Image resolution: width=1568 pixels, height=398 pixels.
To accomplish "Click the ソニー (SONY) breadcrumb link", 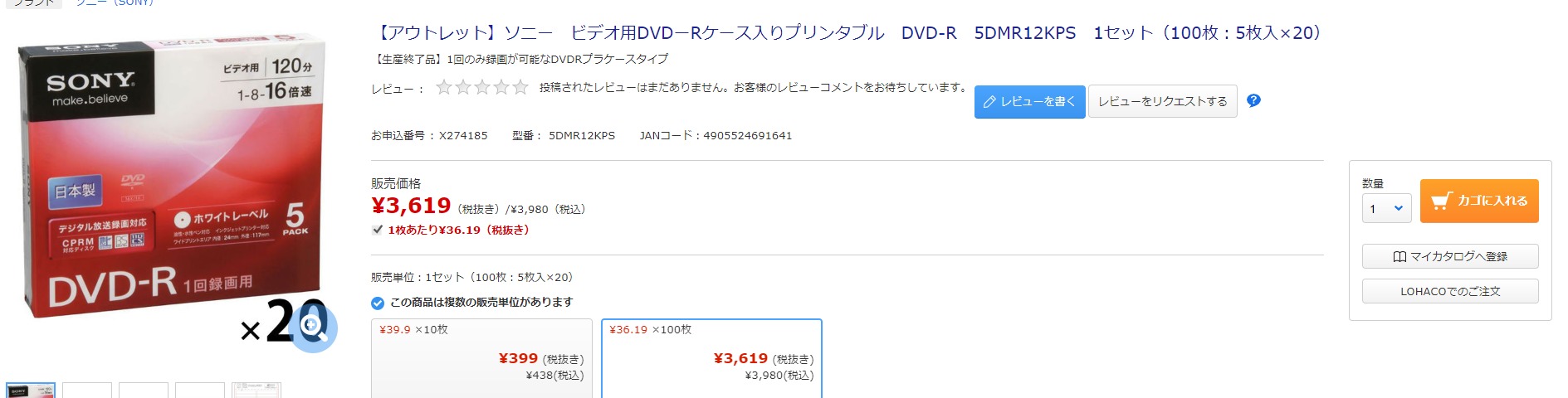I will coord(114,2).
